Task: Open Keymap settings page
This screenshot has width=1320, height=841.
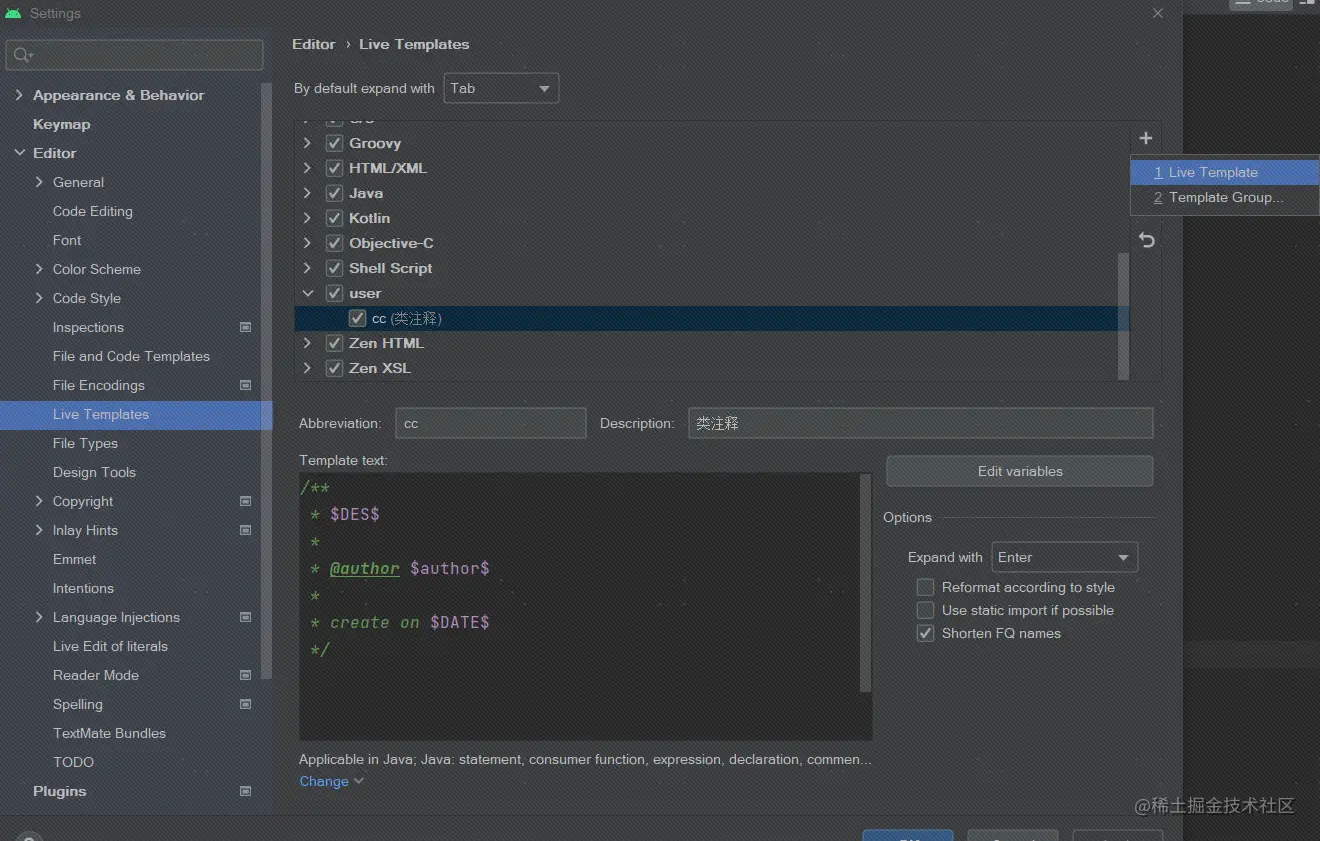Action: point(62,124)
